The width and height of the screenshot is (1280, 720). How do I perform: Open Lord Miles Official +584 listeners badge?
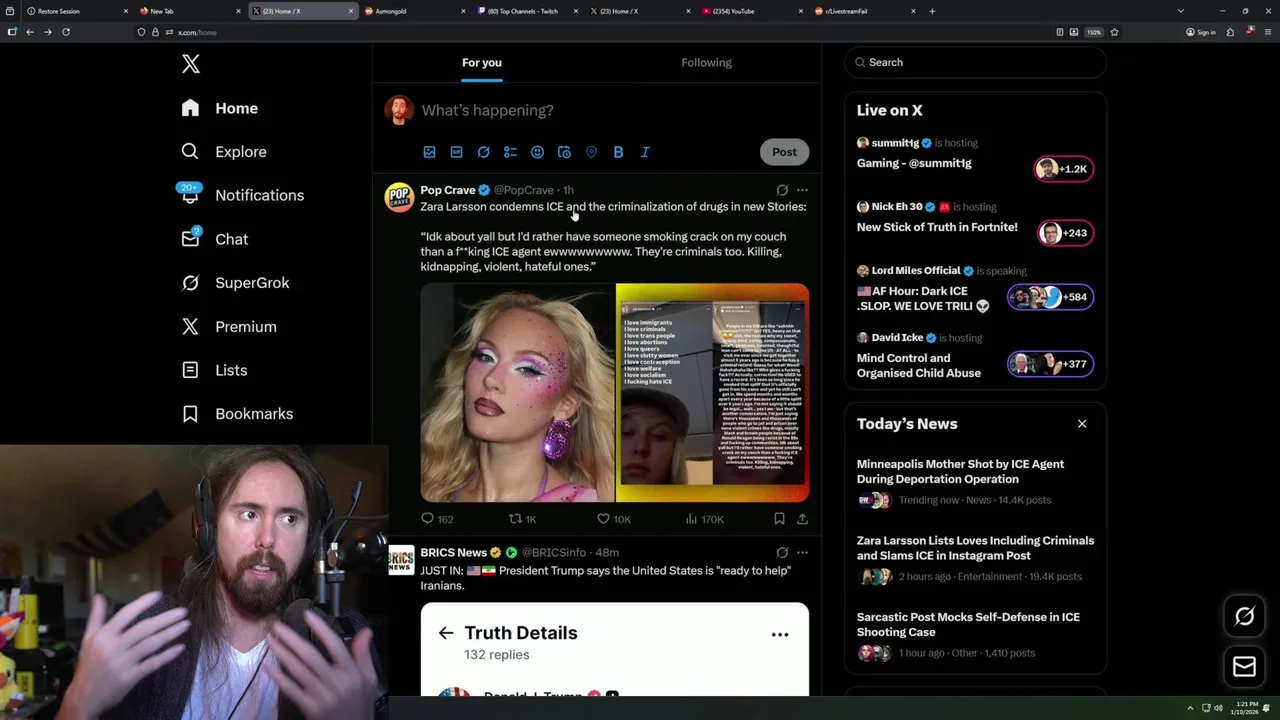pyautogui.click(x=1050, y=297)
